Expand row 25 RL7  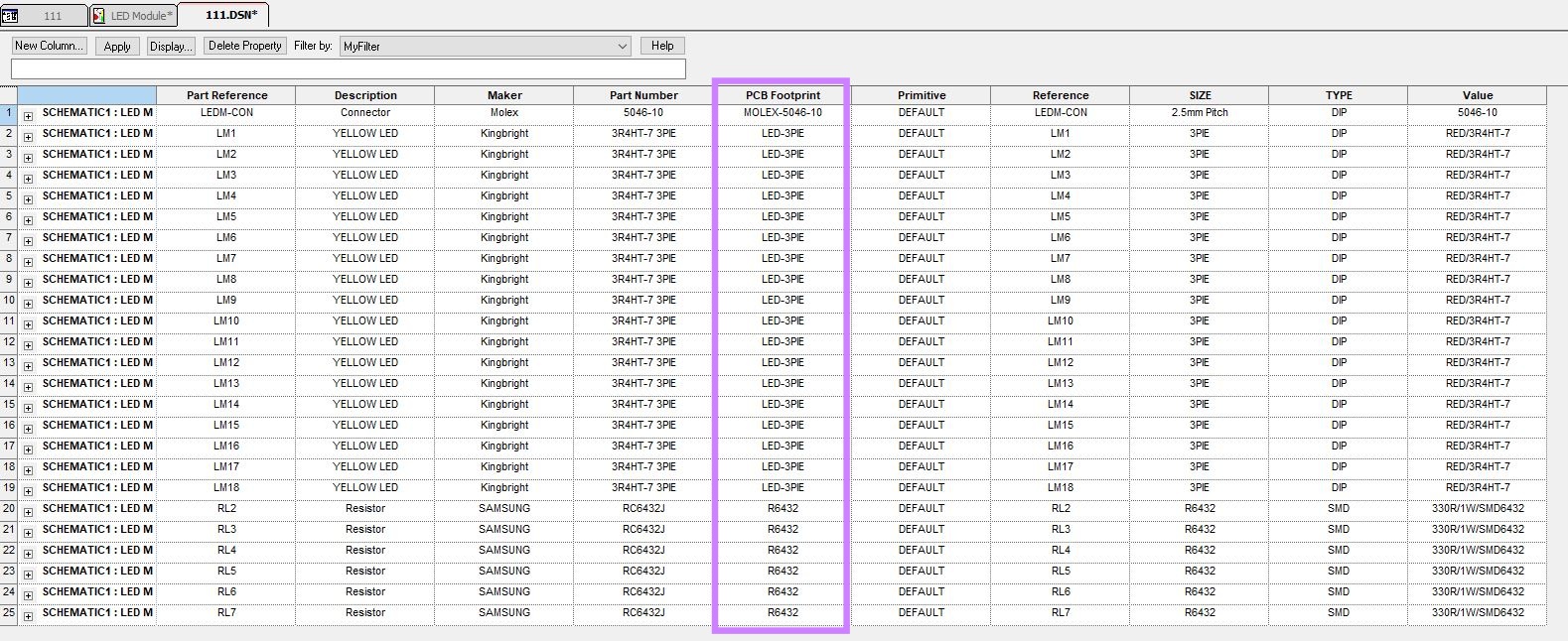[28, 616]
